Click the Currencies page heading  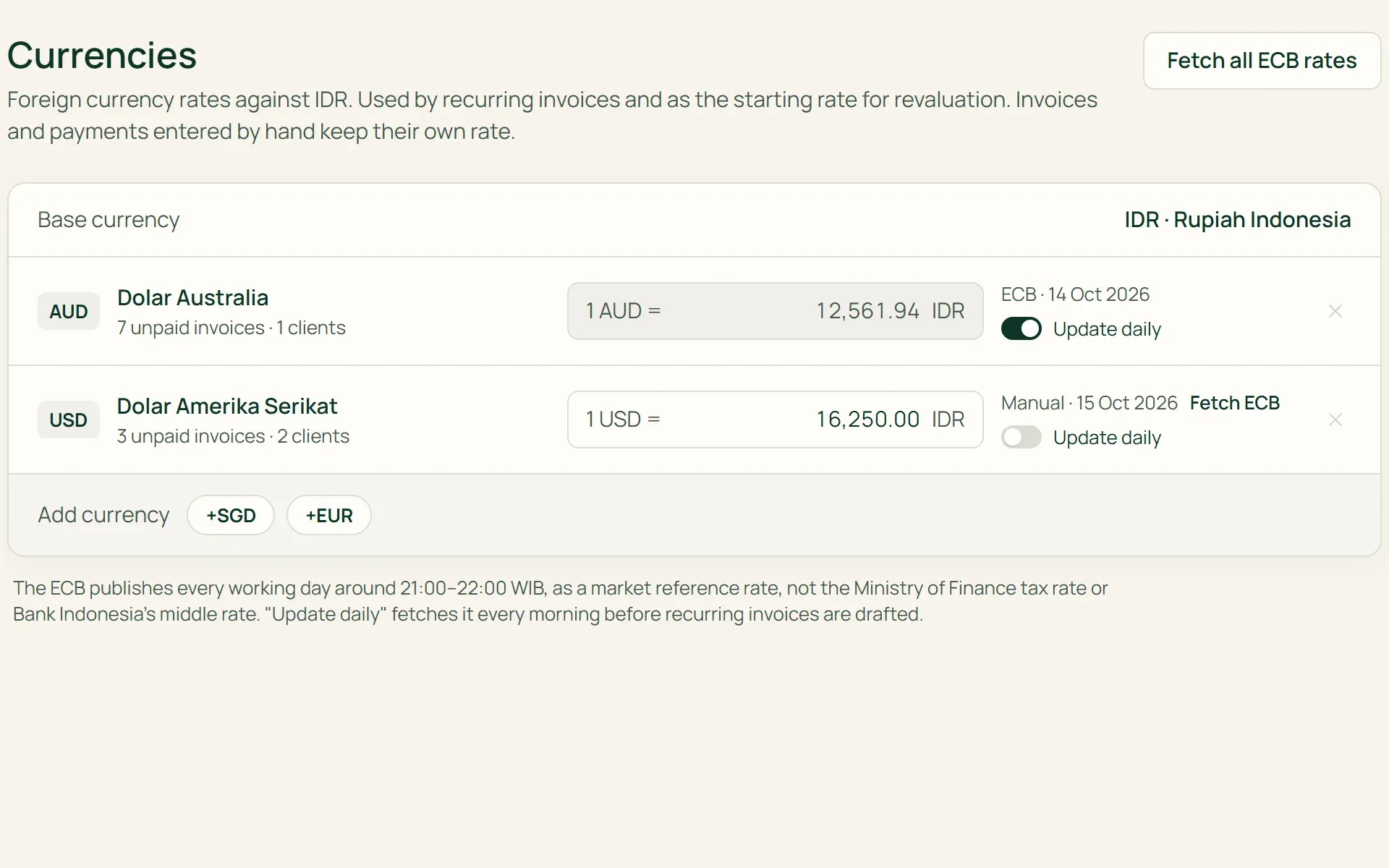point(102,56)
